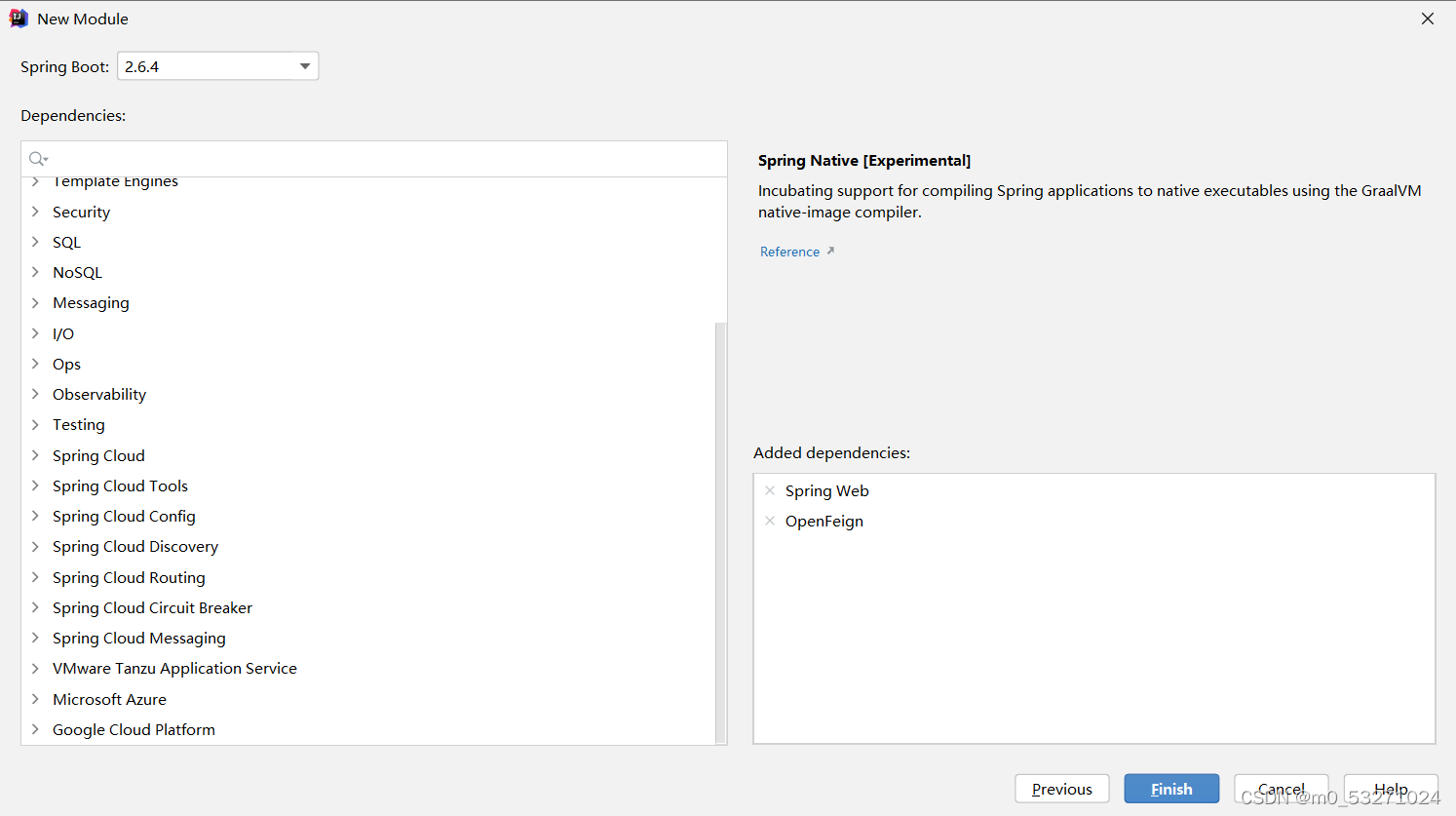
Task: Click the search magnifier icon in dependencies
Action: pos(38,159)
